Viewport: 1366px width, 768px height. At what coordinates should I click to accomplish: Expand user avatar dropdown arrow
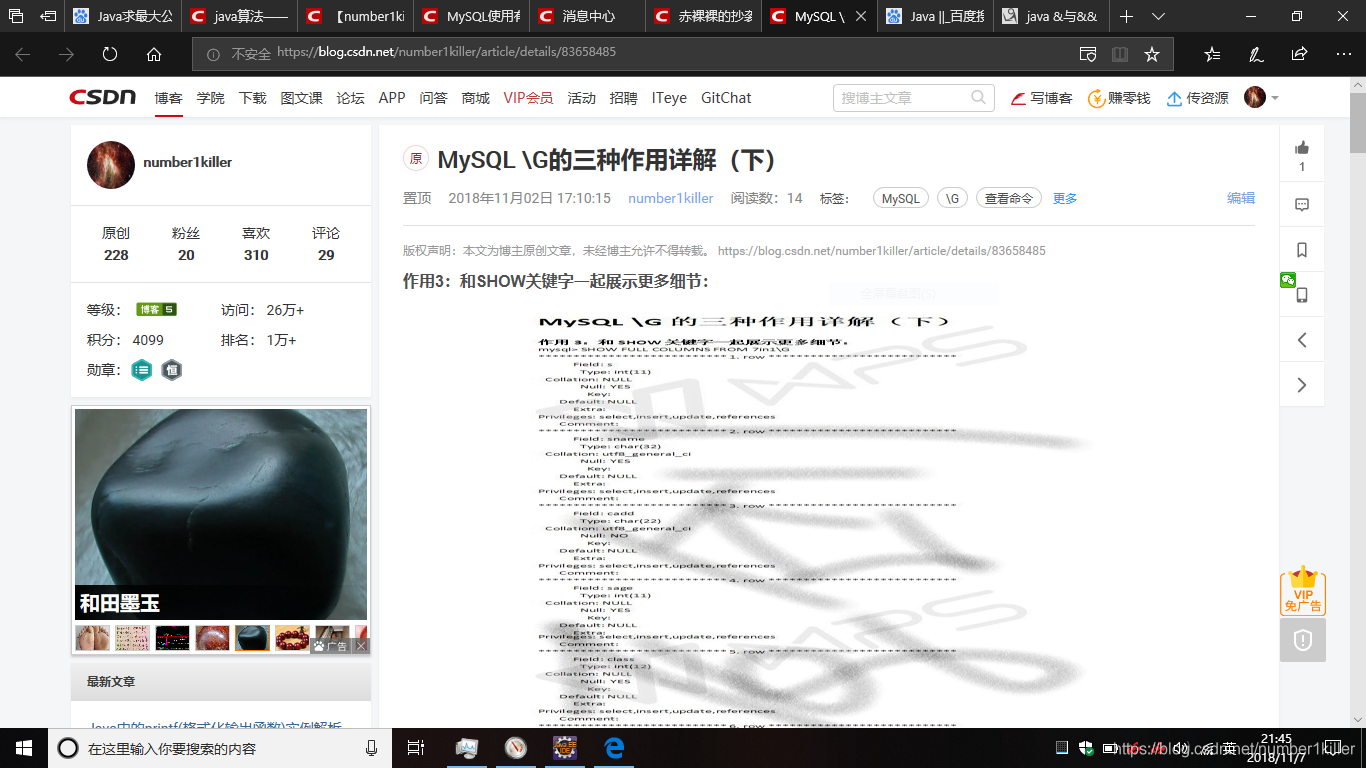1274,98
